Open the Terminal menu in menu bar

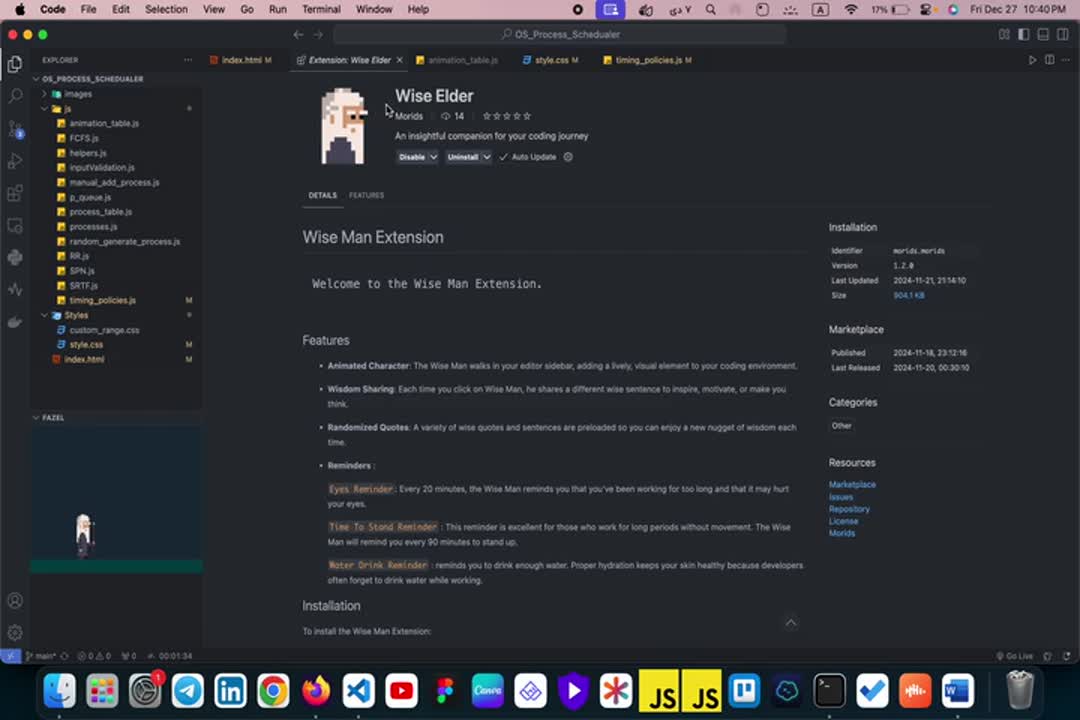[x=321, y=10]
